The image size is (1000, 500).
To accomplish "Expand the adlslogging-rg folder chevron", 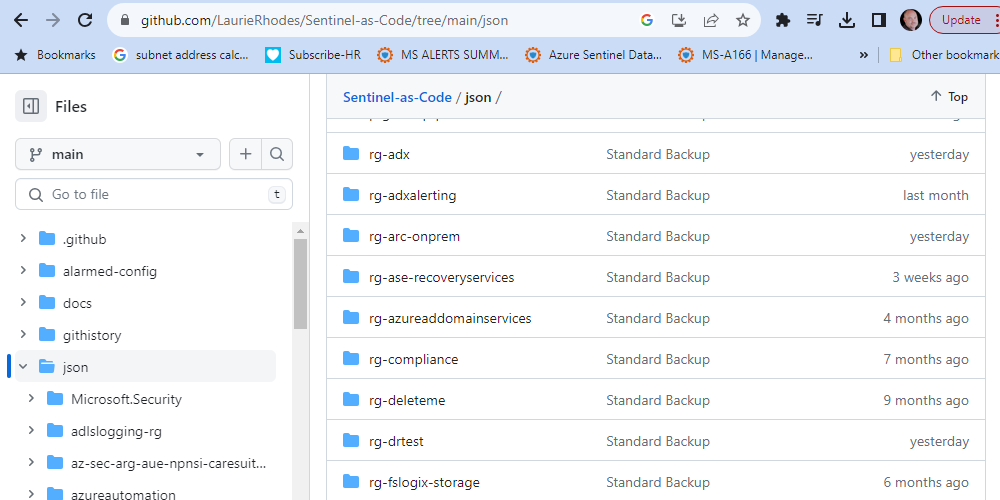I will pyautogui.click(x=31, y=430).
